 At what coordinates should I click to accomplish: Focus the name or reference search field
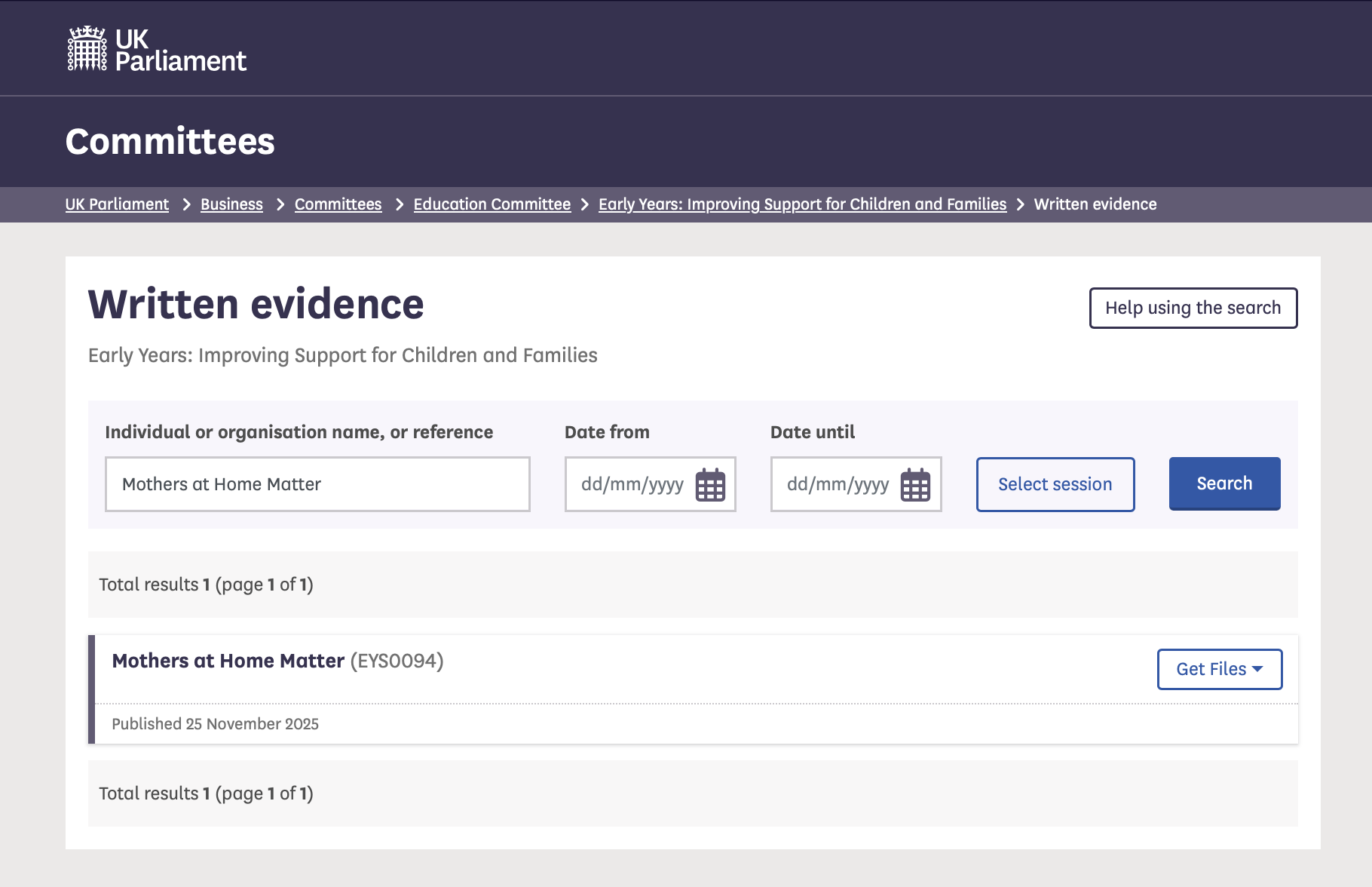[x=317, y=484]
